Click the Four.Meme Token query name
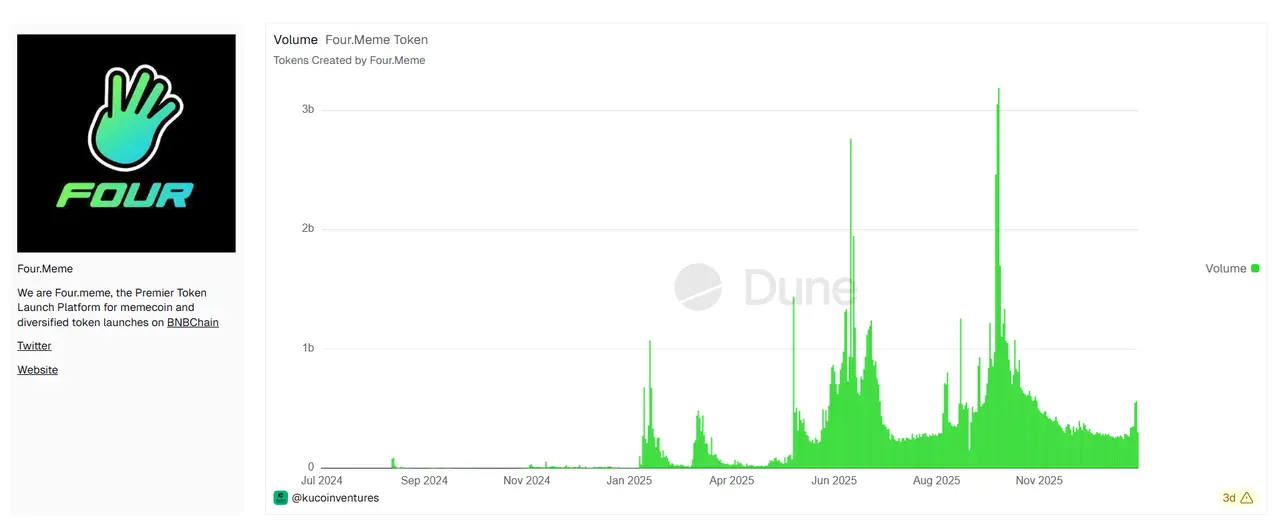Image resolution: width=1280 pixels, height=527 pixels. click(376, 40)
